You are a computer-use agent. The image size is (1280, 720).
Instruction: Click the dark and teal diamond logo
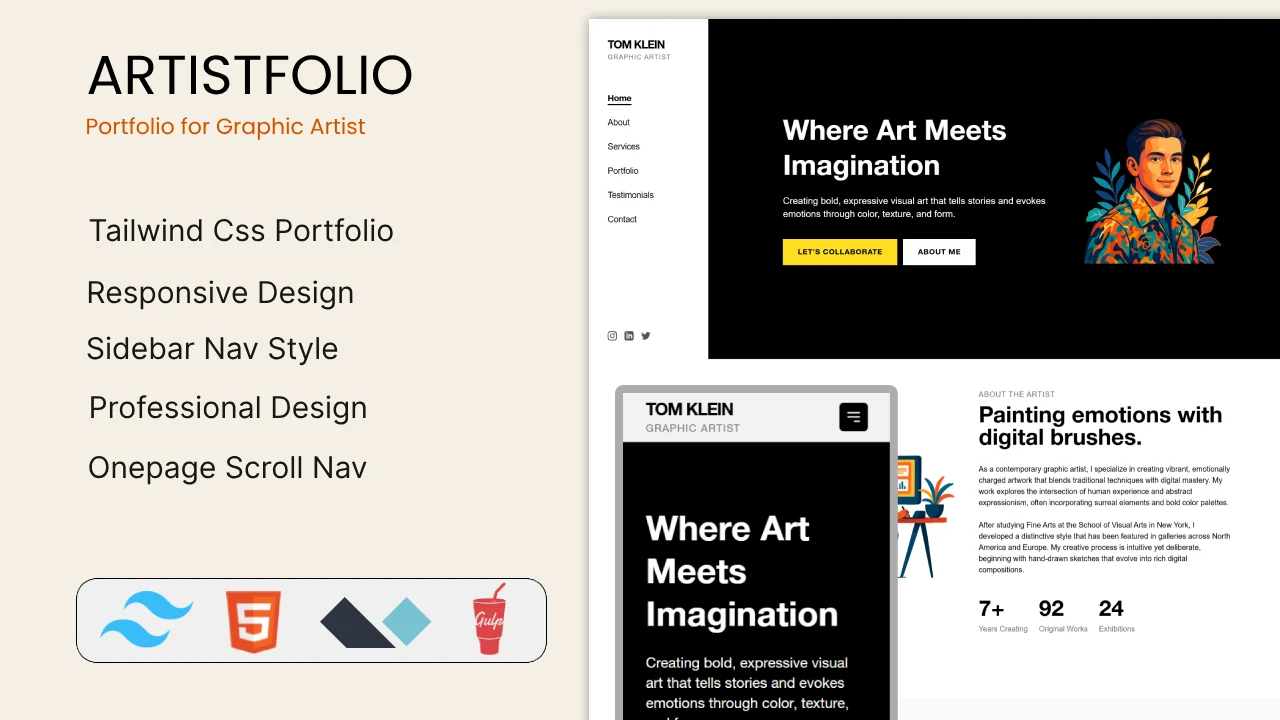coord(375,622)
